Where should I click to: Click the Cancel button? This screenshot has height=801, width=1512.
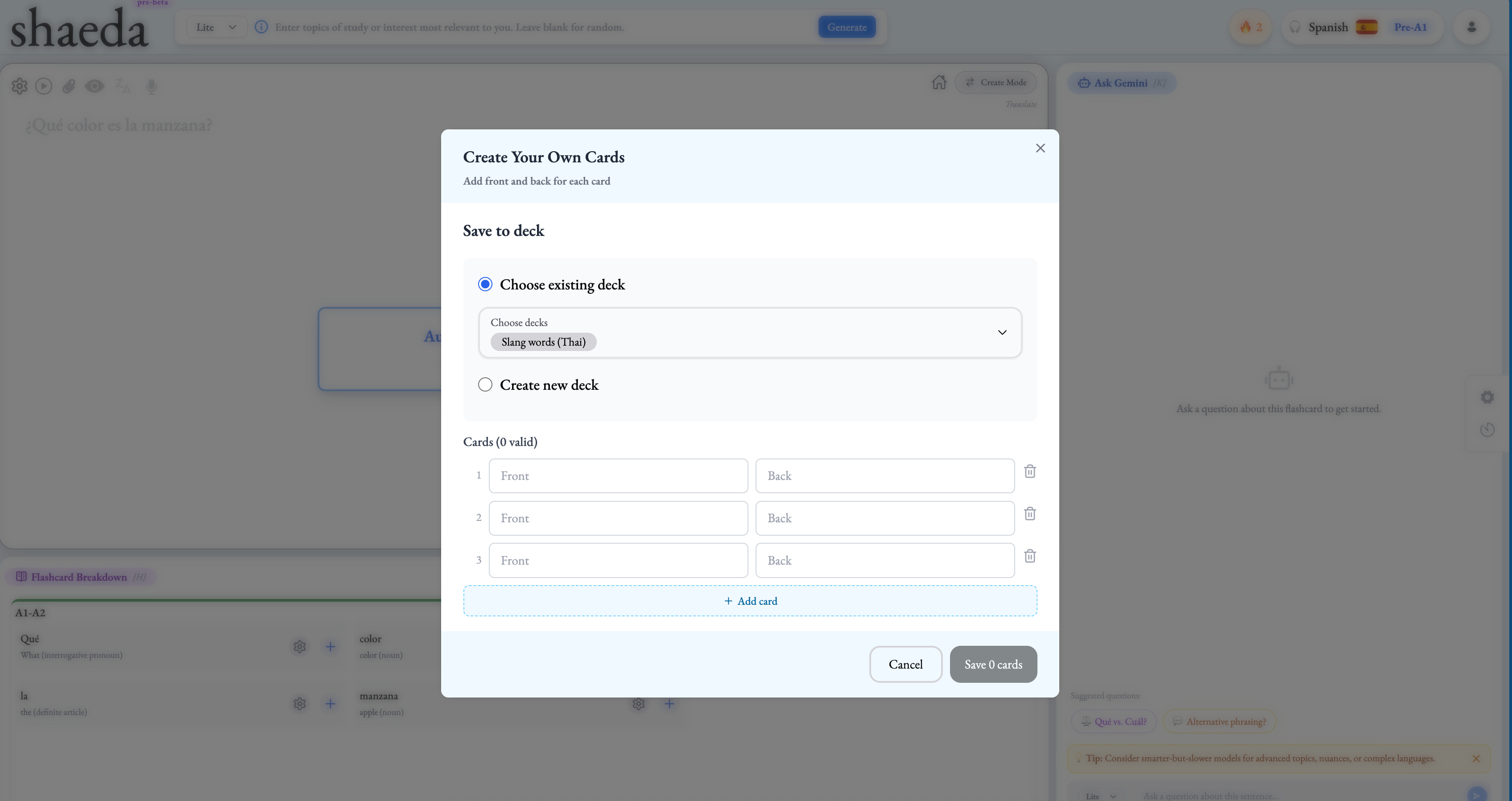coord(905,664)
